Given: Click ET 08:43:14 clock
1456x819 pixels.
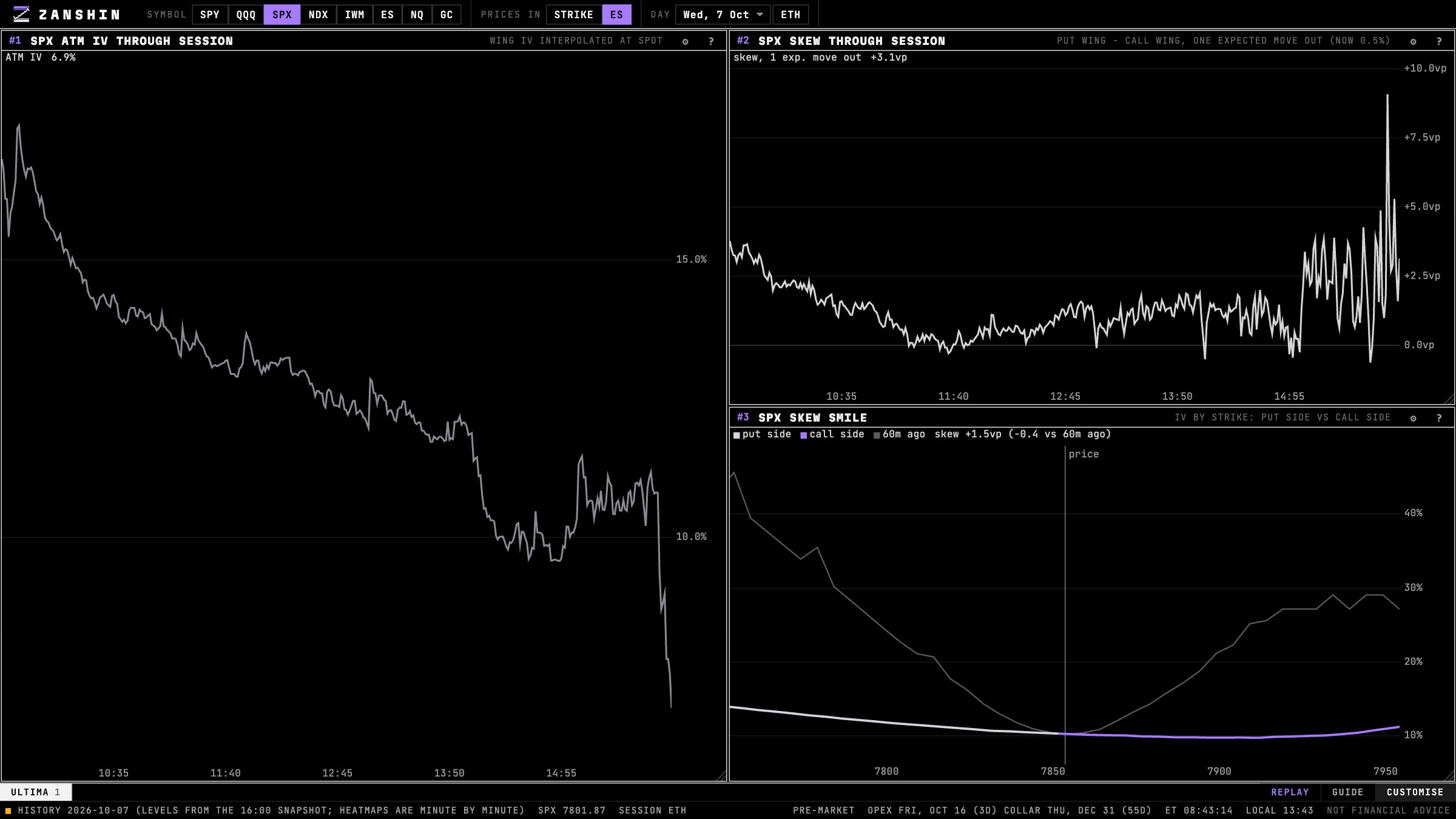Looking at the screenshot, I should point(1199,811).
